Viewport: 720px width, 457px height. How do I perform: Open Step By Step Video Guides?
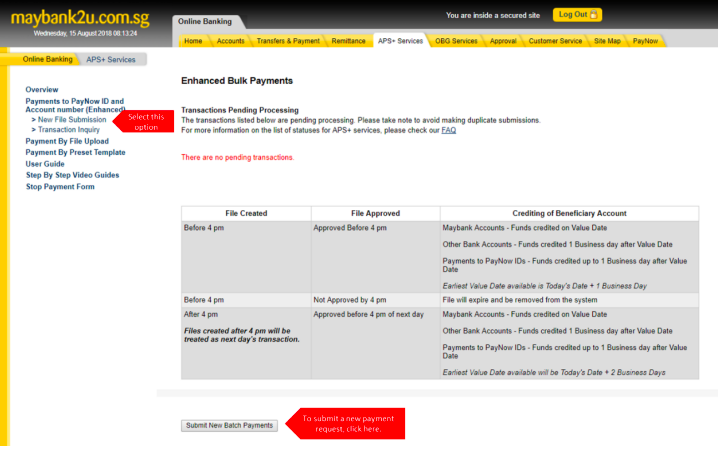[x=73, y=175]
